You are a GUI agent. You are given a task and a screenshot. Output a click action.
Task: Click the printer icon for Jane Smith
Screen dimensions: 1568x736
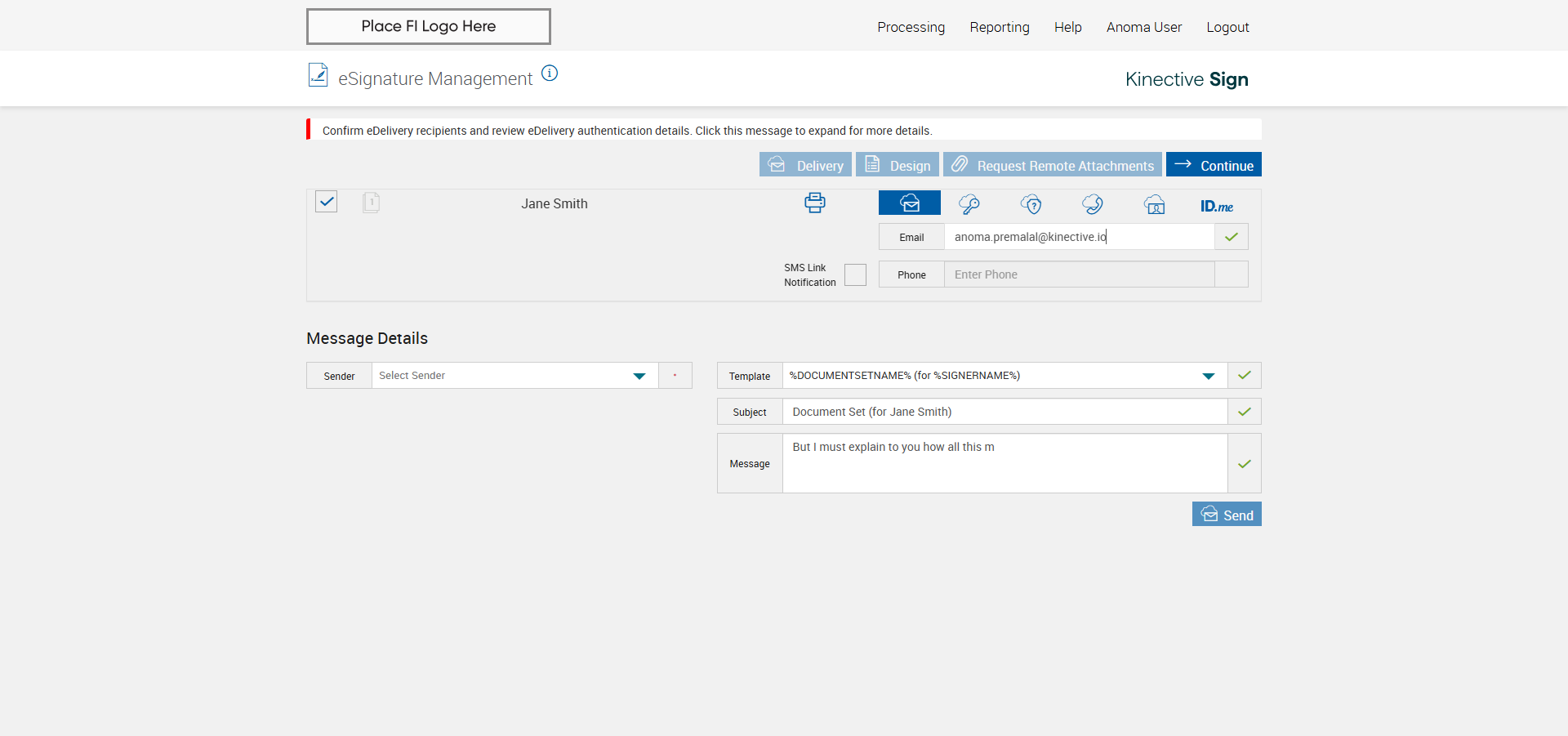coord(814,203)
